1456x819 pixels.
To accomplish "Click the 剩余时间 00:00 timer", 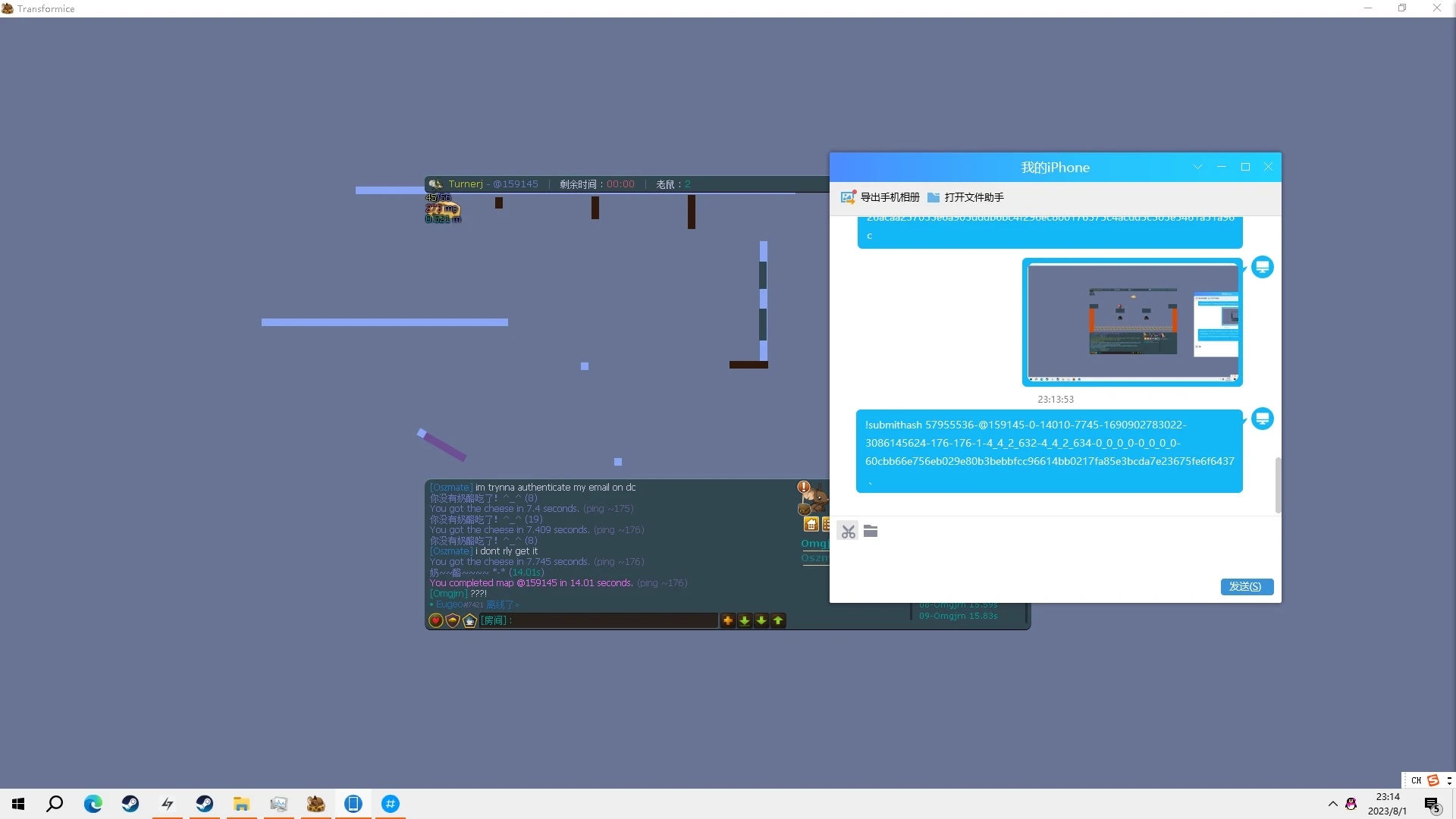I will [x=597, y=184].
